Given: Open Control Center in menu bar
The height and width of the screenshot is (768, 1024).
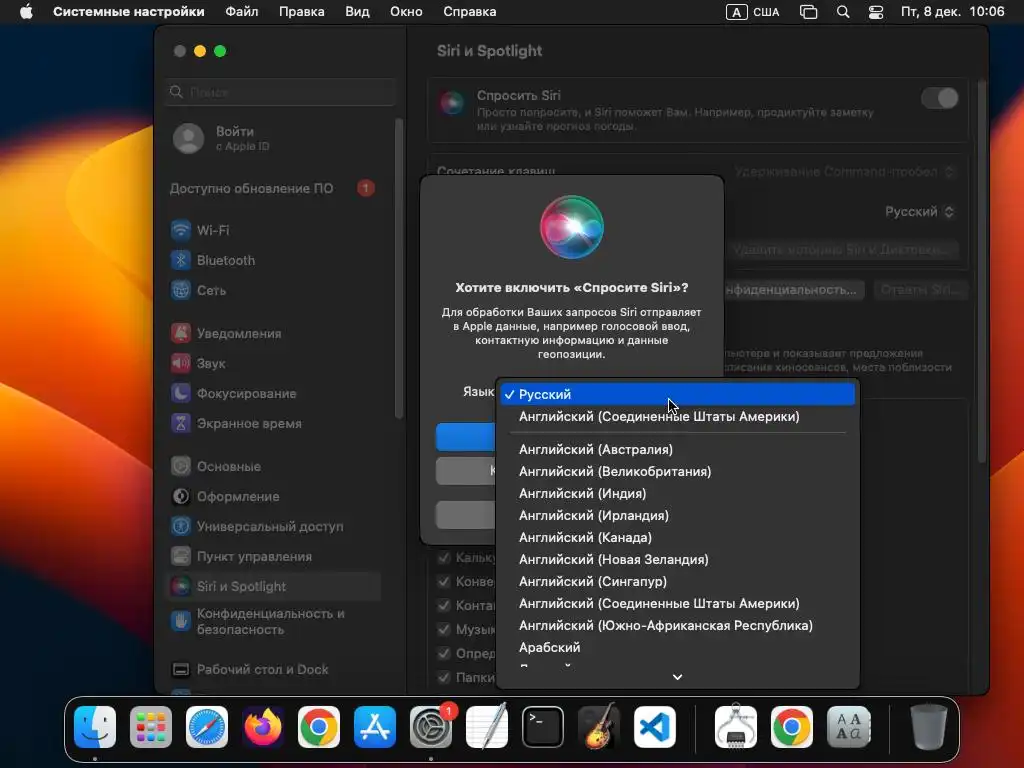Looking at the screenshot, I should tap(876, 12).
